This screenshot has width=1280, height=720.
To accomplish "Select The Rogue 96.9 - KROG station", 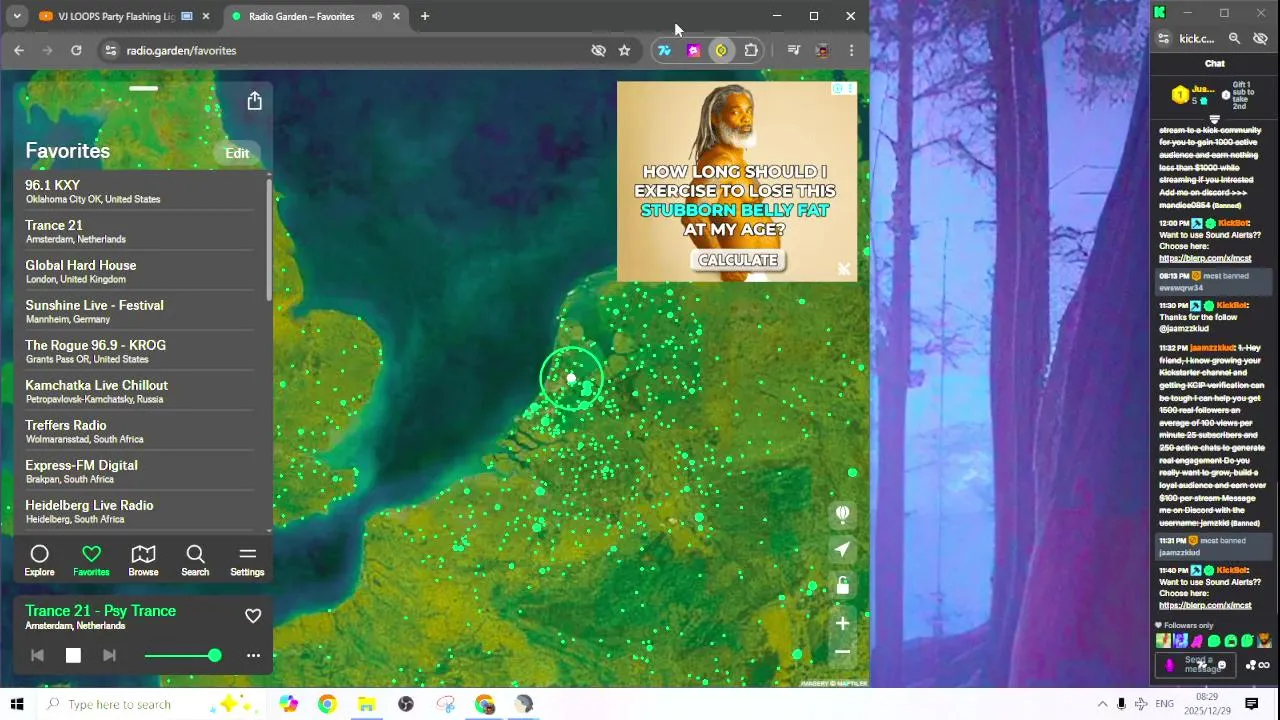I will (x=140, y=351).
